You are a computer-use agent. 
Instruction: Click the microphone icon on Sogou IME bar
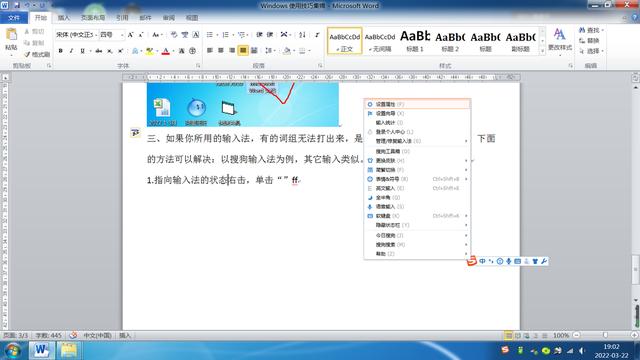509,261
